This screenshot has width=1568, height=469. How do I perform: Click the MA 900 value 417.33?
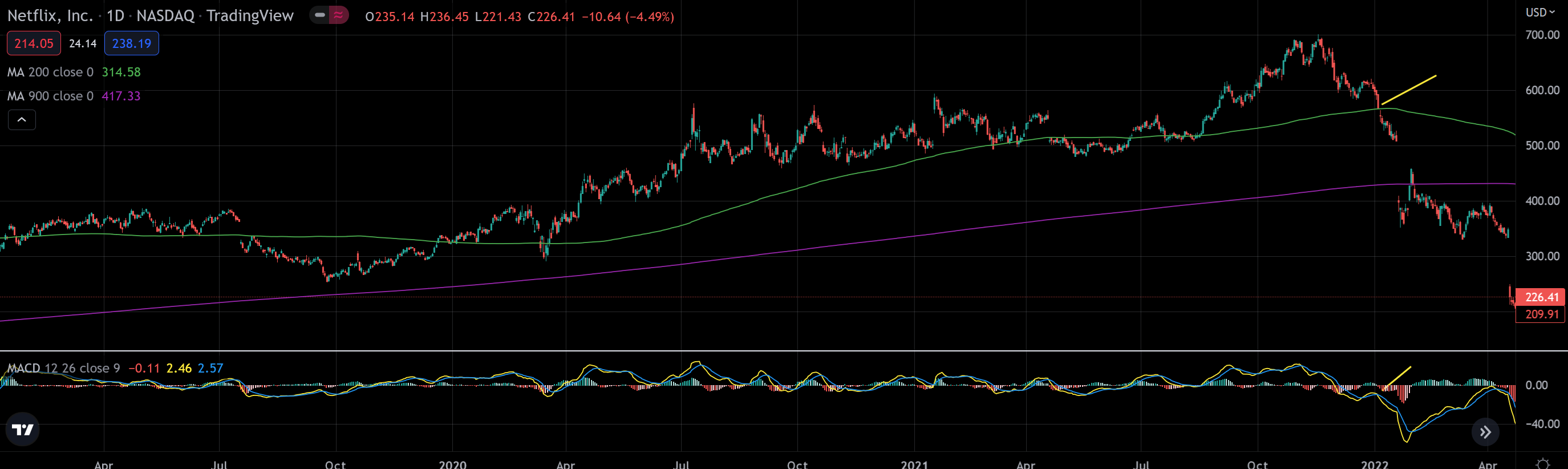point(121,96)
